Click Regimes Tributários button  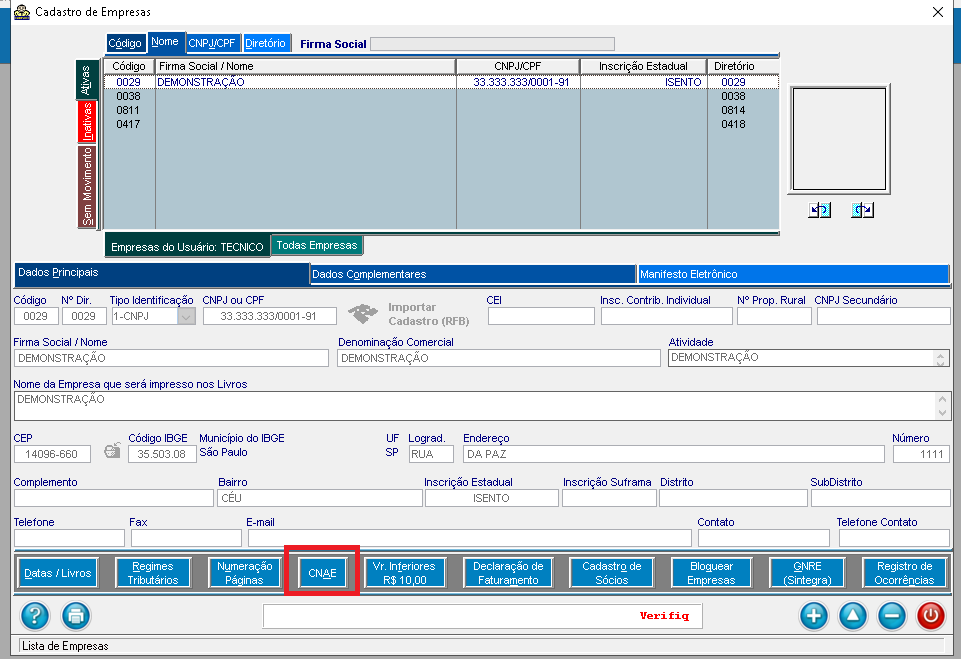coord(153,573)
